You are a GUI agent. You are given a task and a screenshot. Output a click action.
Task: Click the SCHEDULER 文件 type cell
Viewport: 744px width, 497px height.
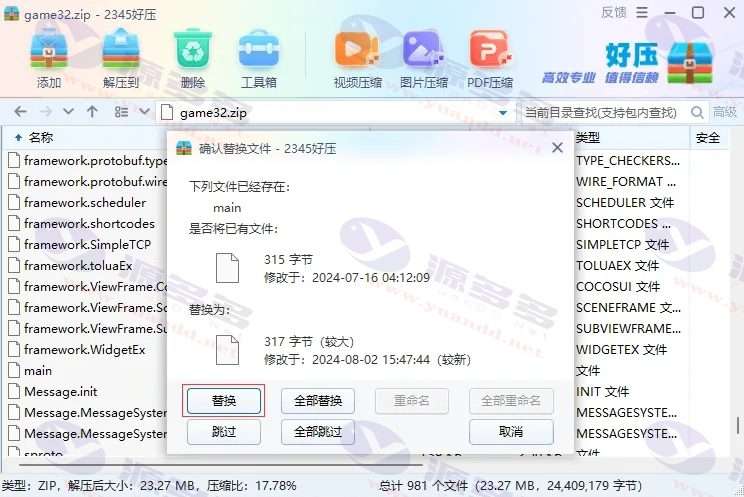pos(625,203)
